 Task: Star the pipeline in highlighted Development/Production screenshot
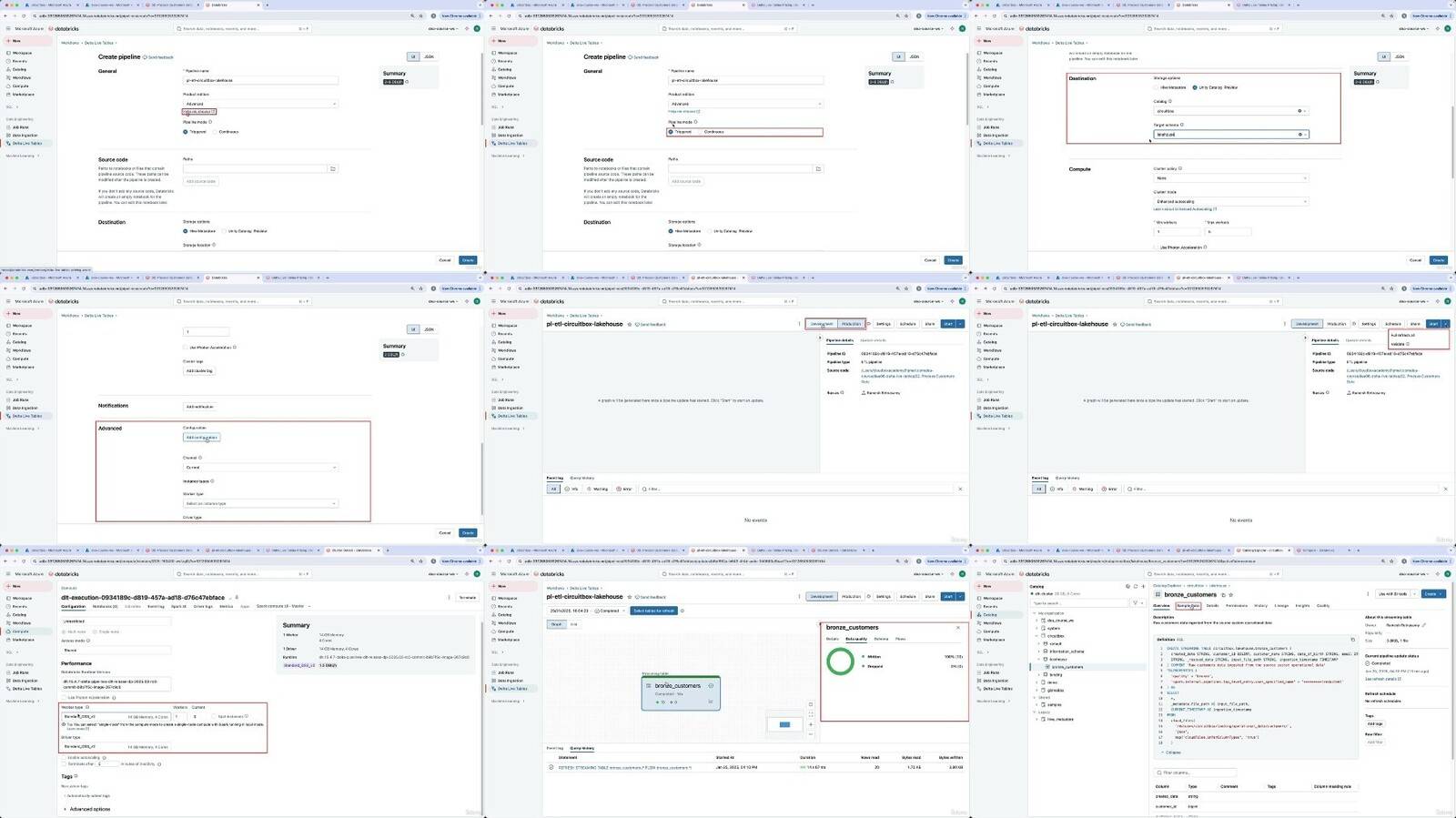pos(630,324)
